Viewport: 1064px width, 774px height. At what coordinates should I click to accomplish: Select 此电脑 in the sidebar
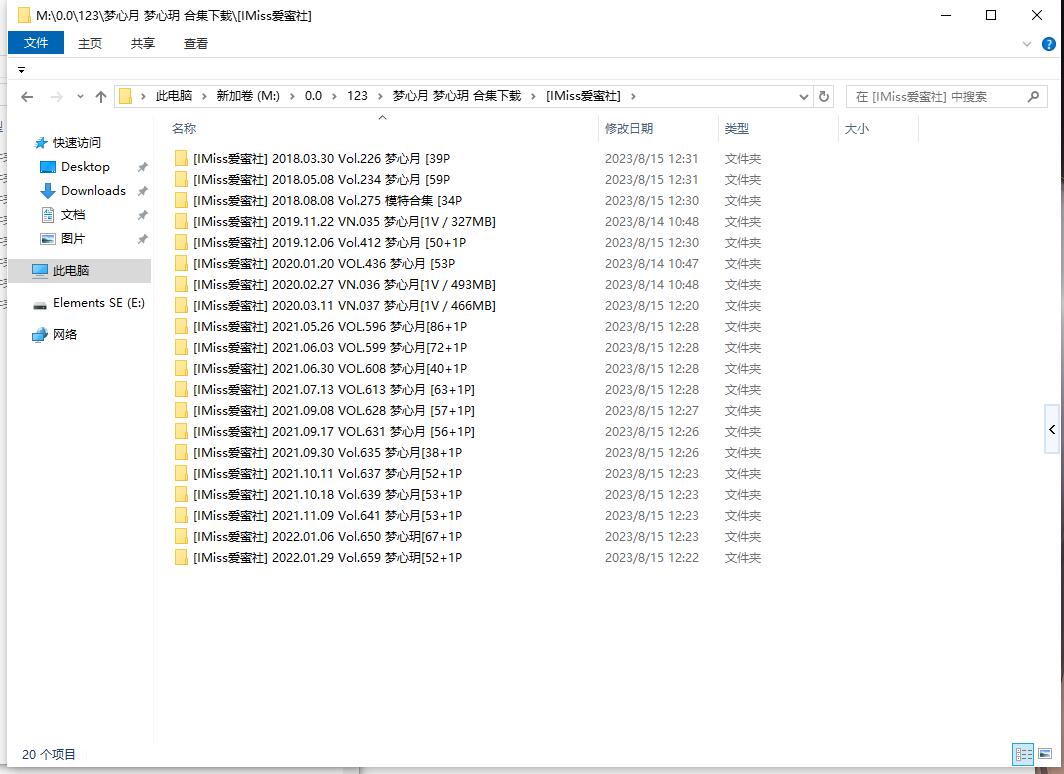tap(80, 271)
